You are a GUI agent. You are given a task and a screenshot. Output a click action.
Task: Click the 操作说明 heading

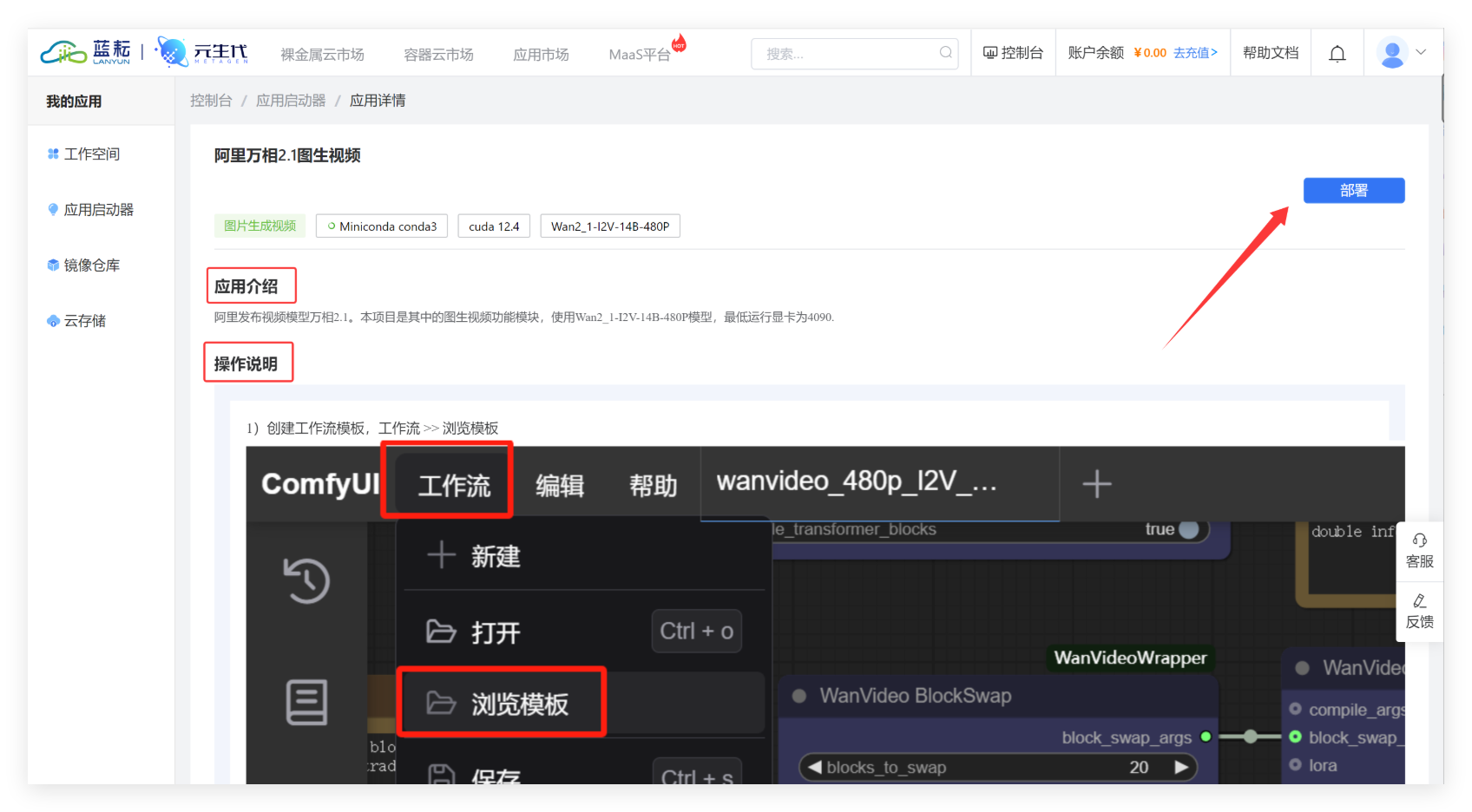tap(246, 363)
